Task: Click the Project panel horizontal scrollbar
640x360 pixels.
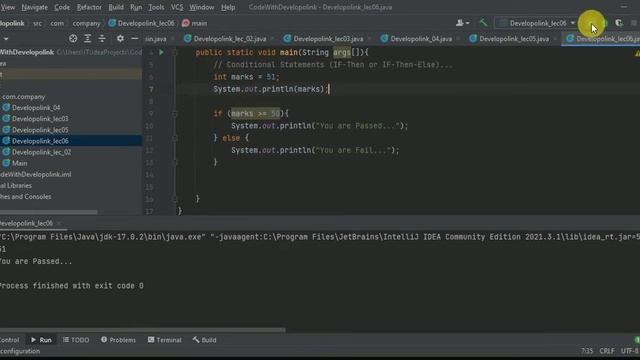Action: (x=49, y=212)
